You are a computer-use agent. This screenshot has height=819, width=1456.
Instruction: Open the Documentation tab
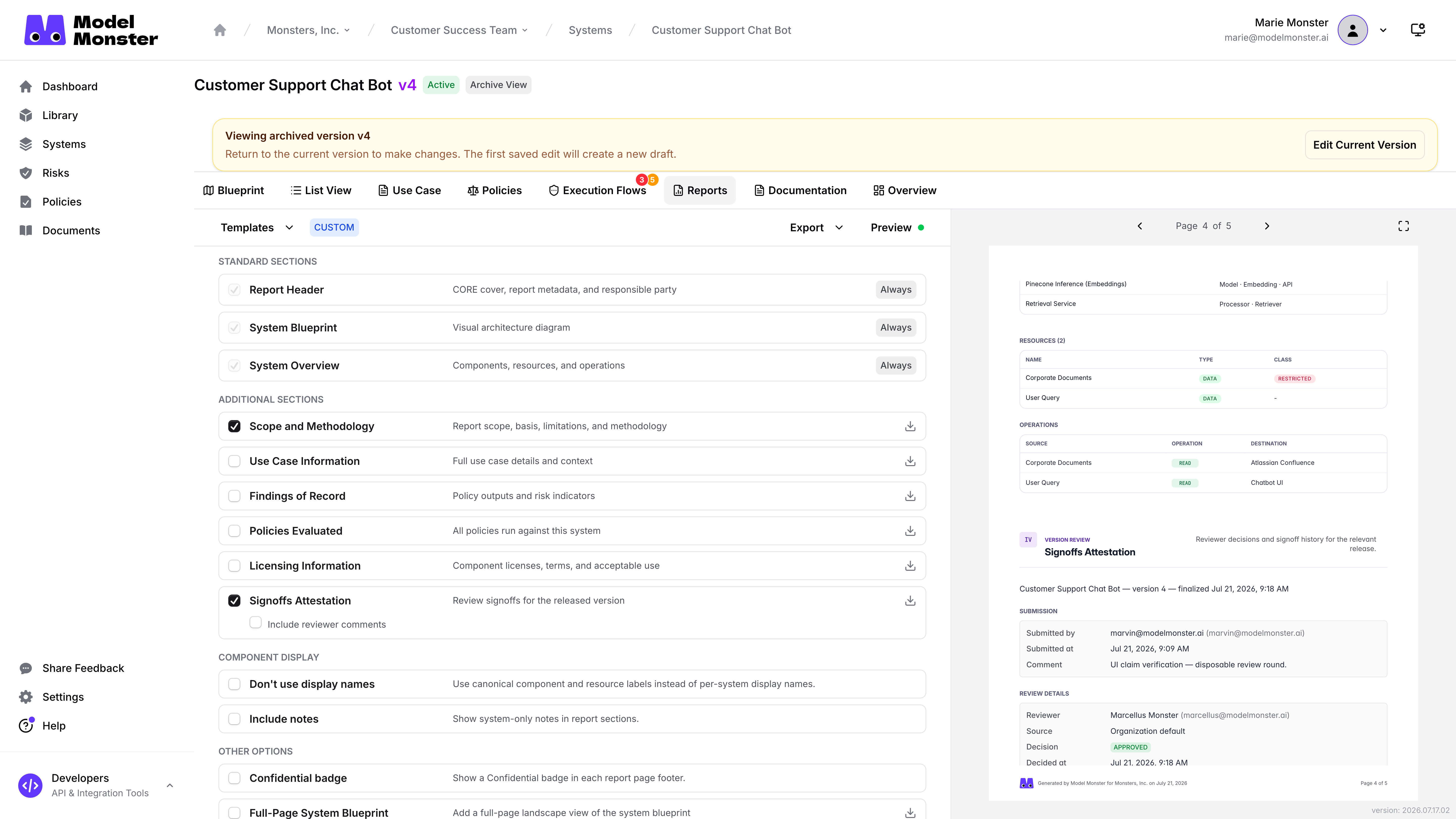[800, 191]
